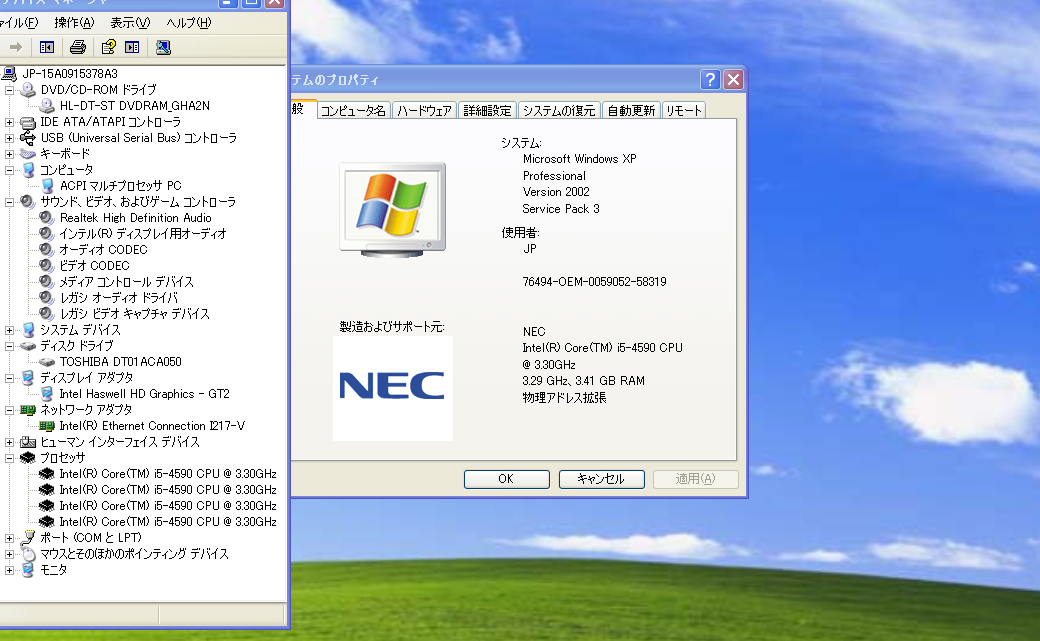1040x641 pixels.
Task: Expand the キーボード node
Action: [x=9, y=154]
